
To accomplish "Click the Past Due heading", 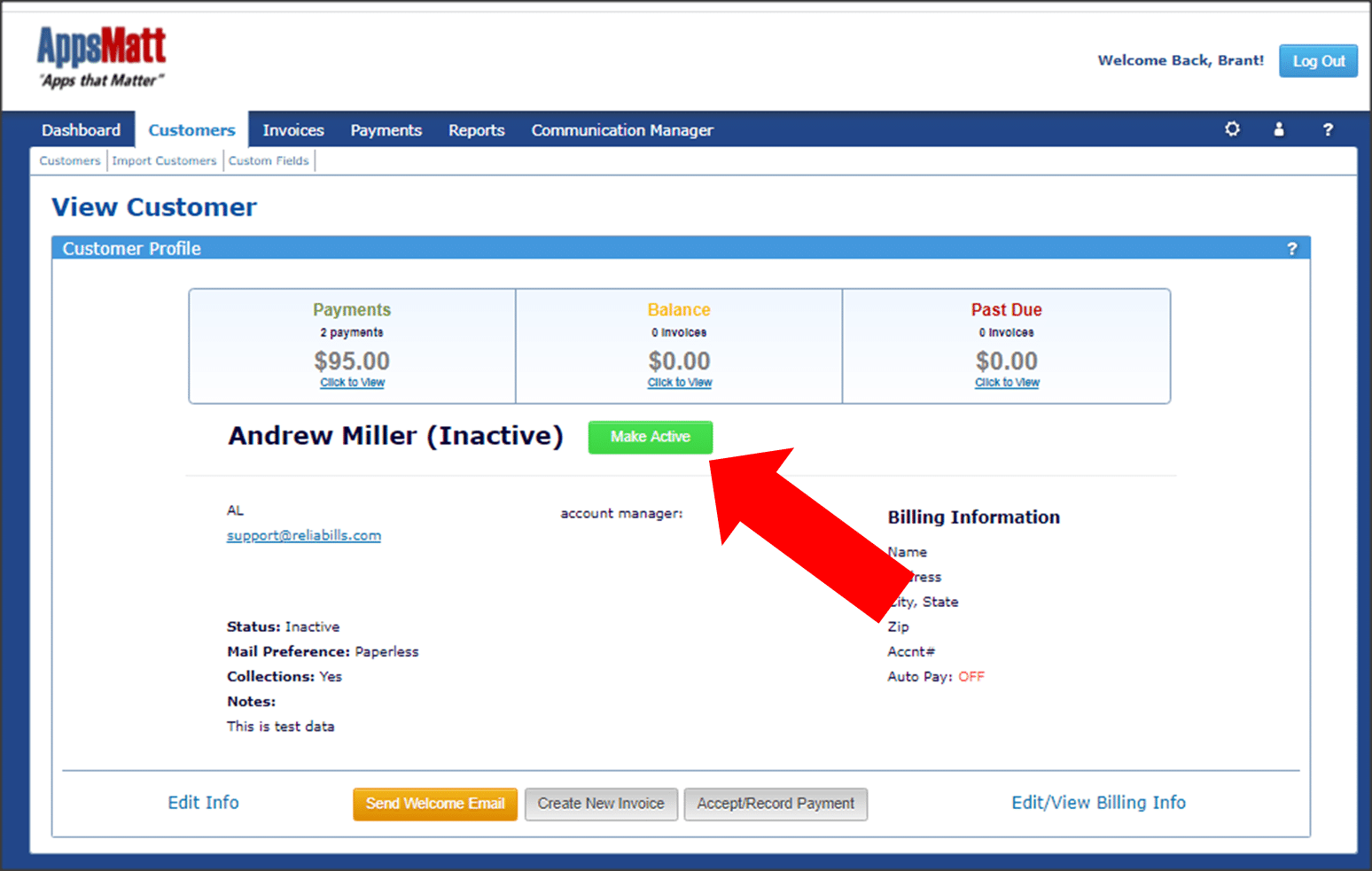I will (x=1007, y=310).
